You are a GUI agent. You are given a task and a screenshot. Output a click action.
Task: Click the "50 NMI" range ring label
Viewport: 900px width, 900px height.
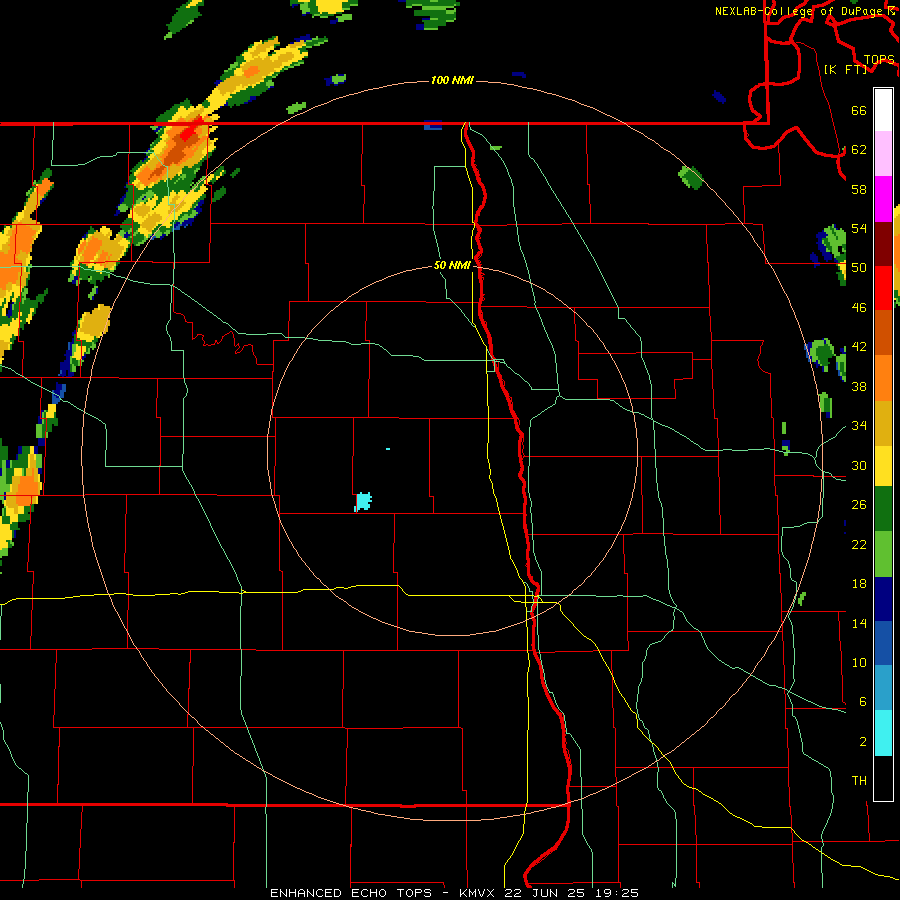coord(452,265)
